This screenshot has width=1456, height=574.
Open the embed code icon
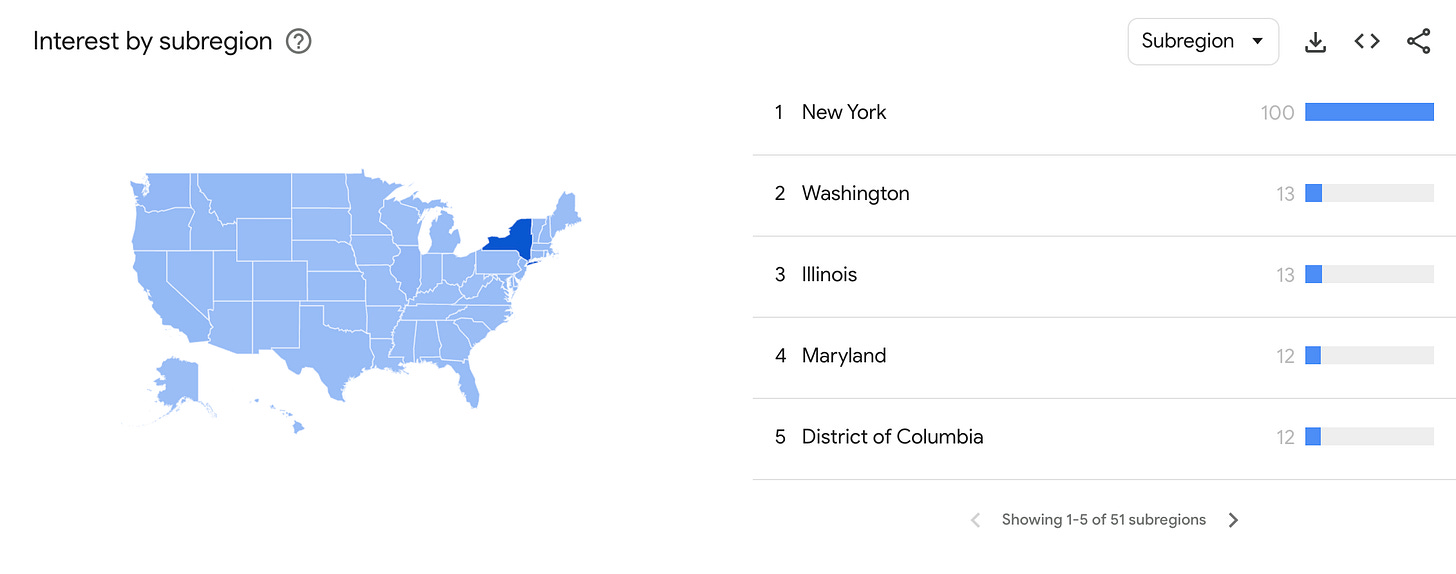pyautogui.click(x=1367, y=41)
